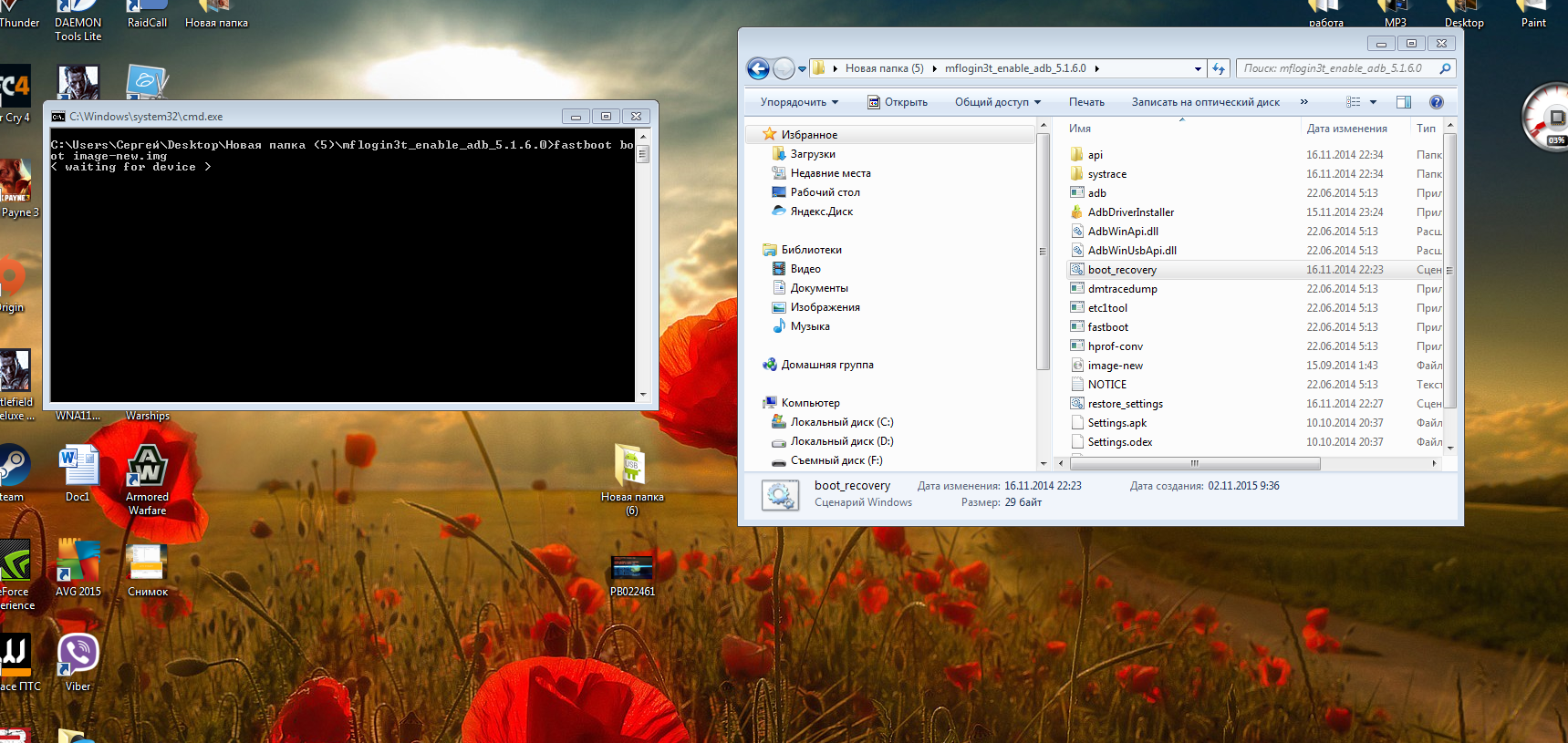Click the horizontal scrollbar of the file list
1568x743 pixels.
pyautogui.click(x=1195, y=463)
